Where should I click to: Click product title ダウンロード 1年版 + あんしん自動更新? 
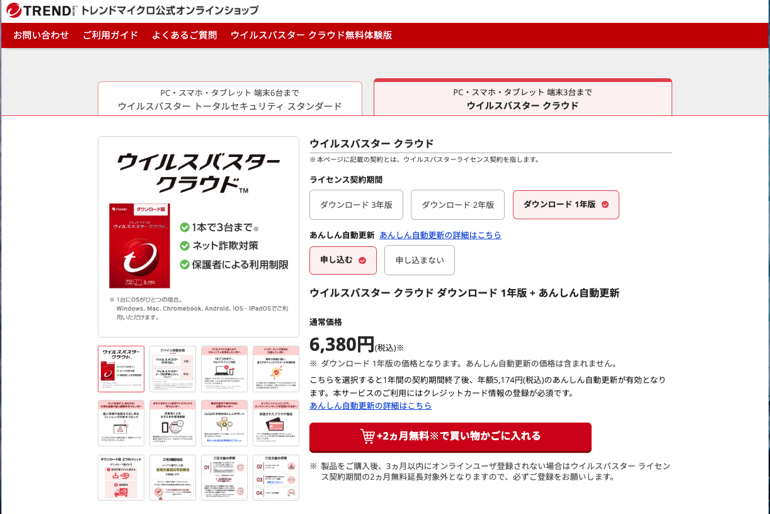[464, 293]
